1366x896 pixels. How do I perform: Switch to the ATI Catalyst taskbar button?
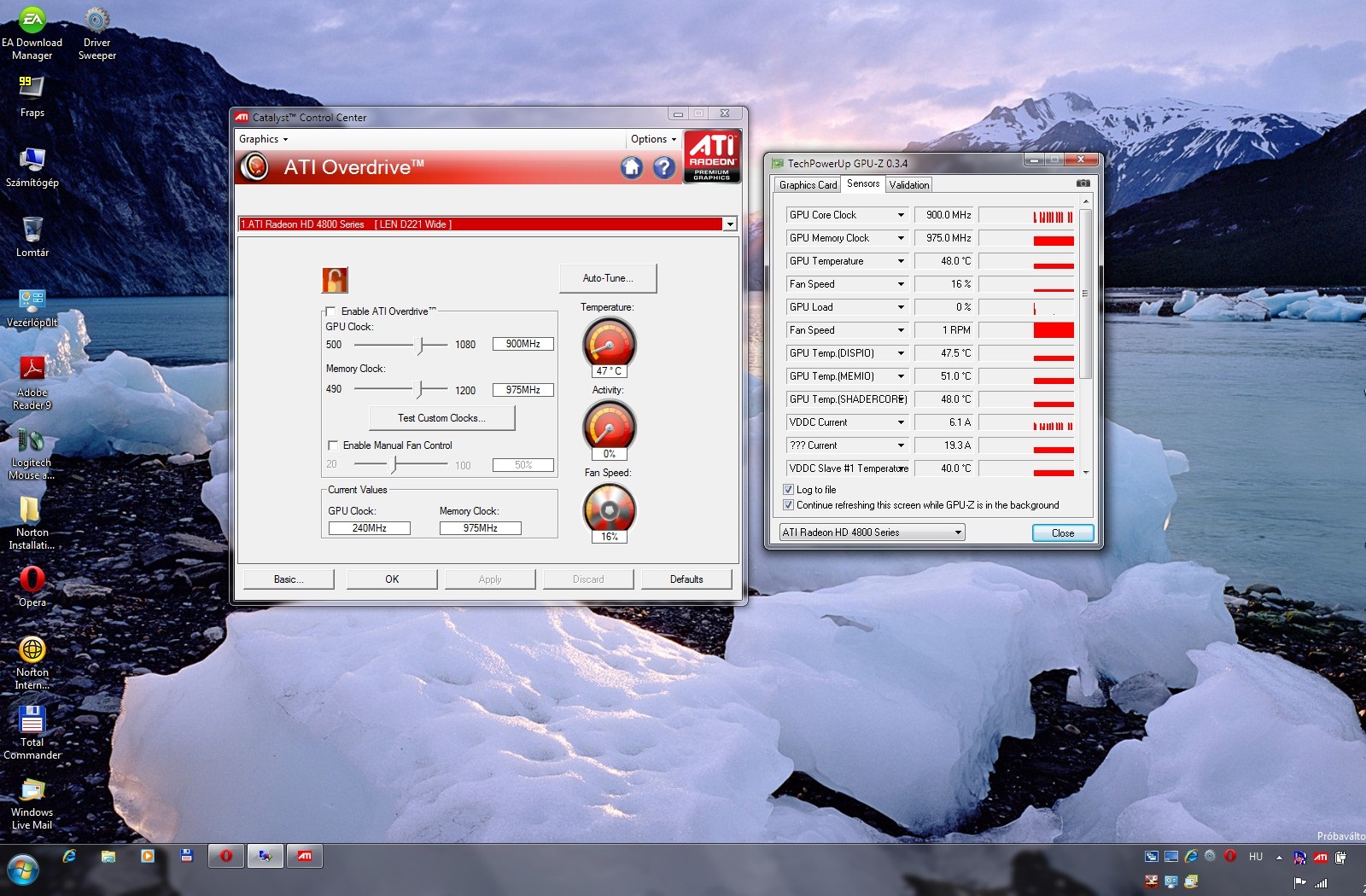(x=305, y=856)
